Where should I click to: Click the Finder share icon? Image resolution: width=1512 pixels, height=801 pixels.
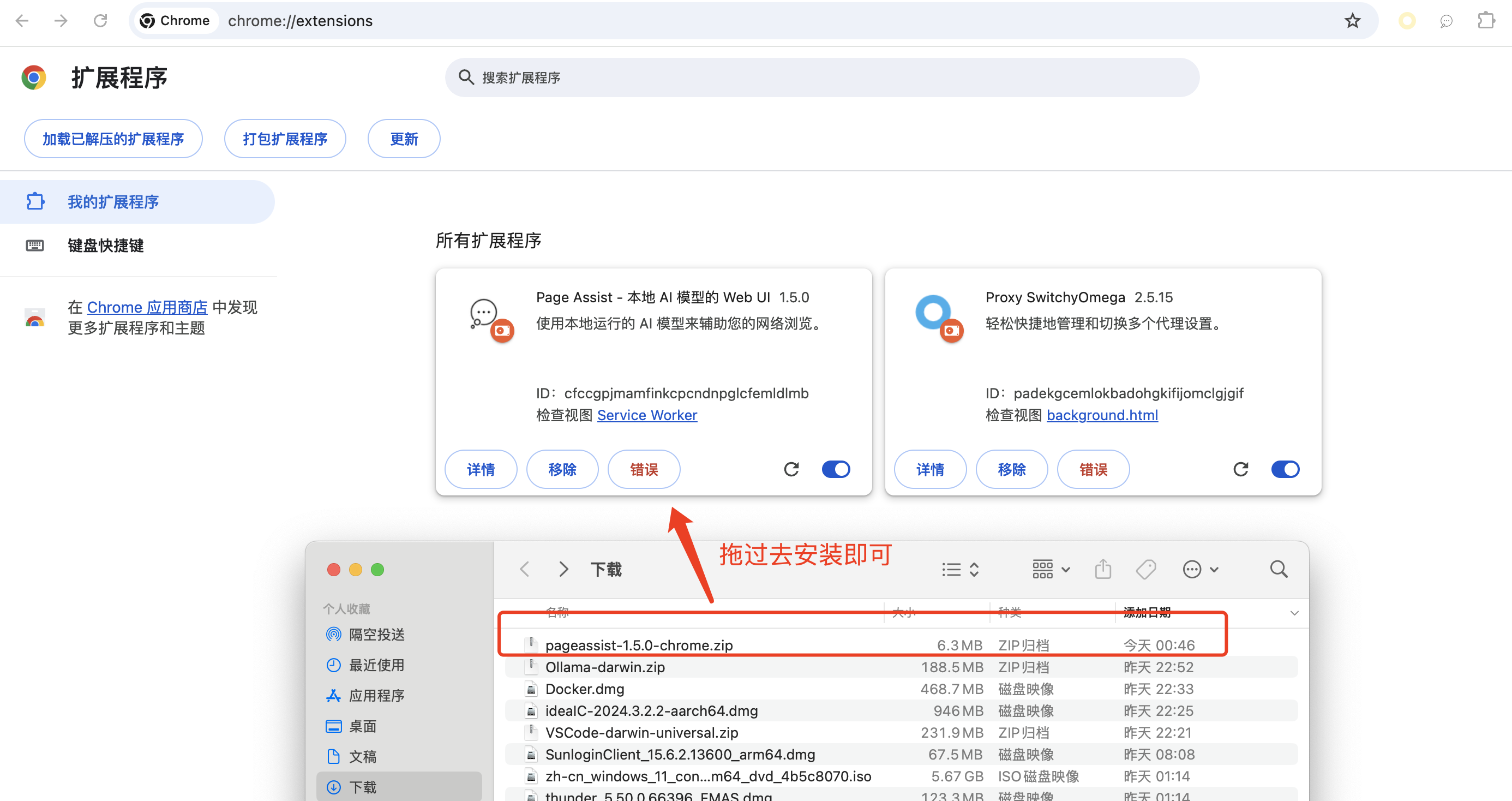tap(1103, 569)
